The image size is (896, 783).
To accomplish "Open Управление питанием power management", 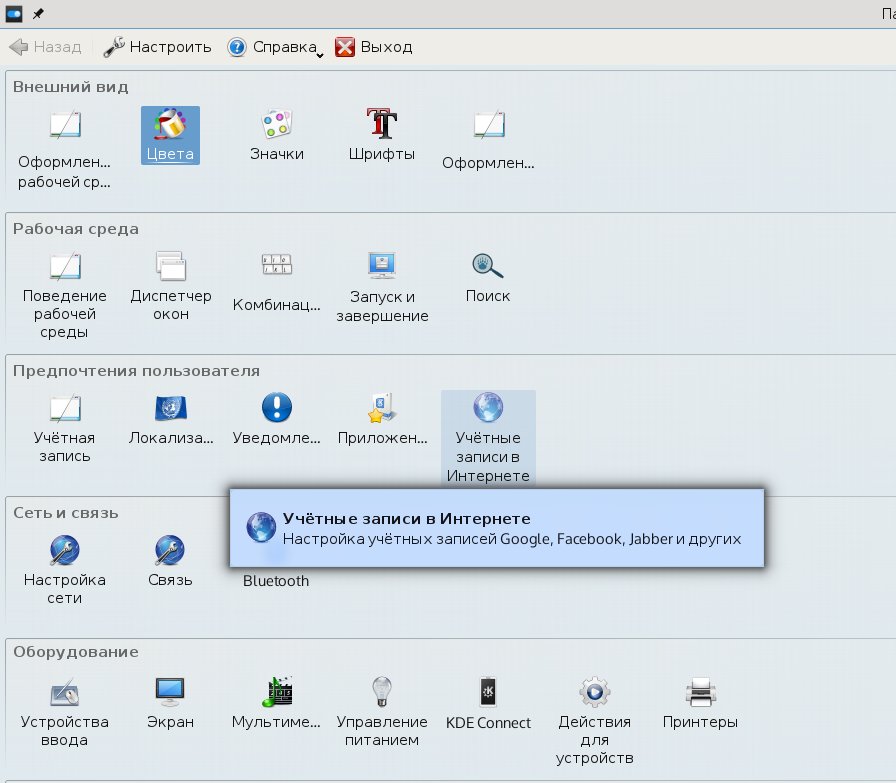I will 382,712.
